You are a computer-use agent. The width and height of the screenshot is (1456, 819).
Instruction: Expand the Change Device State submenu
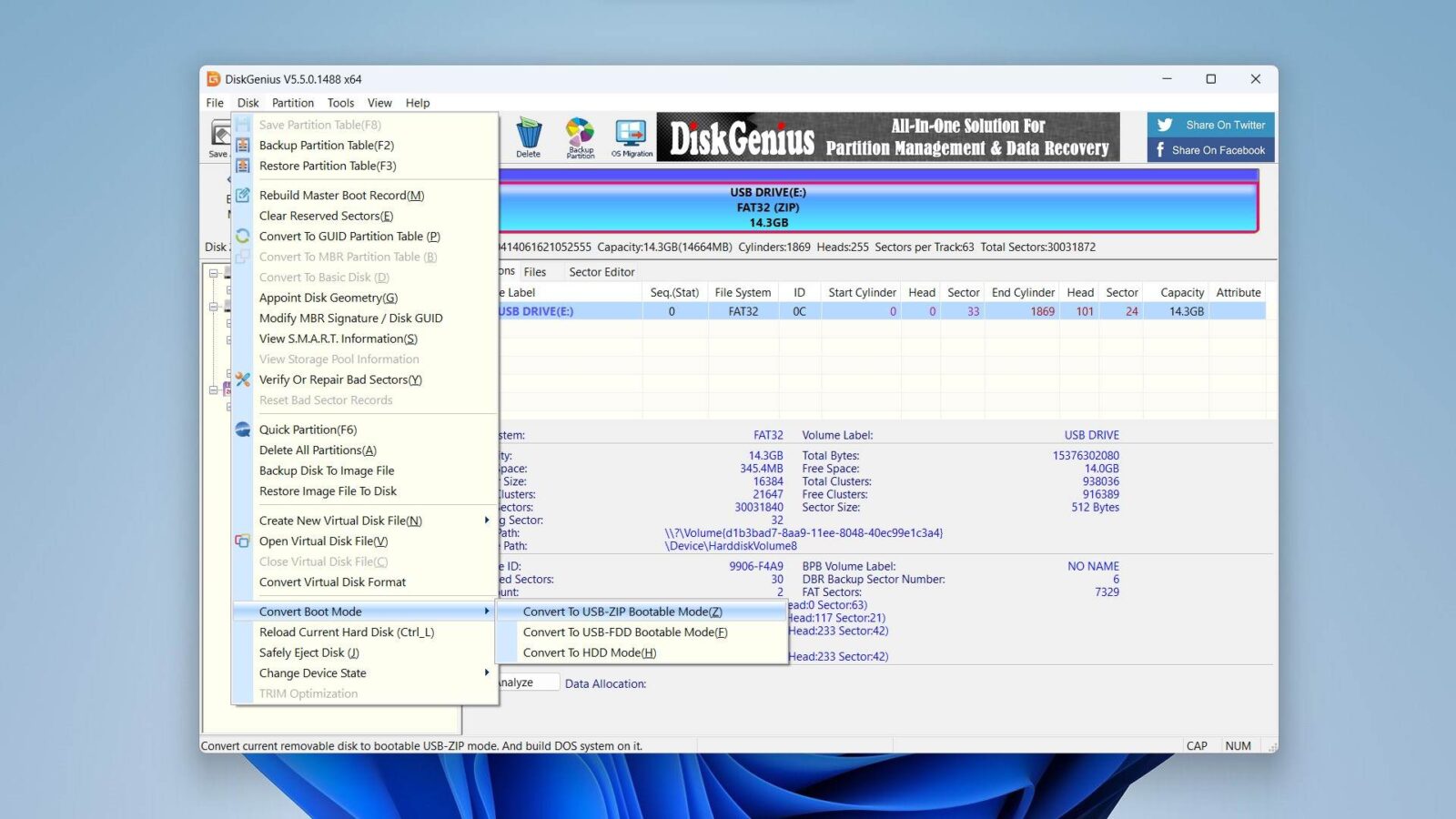point(313,672)
